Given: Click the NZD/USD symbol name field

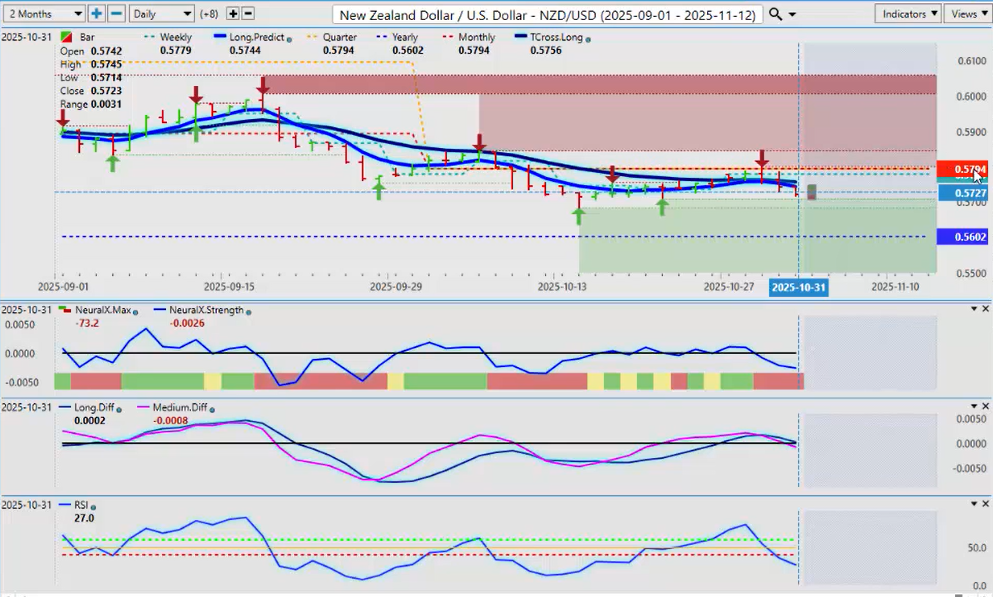Looking at the screenshot, I should tap(548, 14).
